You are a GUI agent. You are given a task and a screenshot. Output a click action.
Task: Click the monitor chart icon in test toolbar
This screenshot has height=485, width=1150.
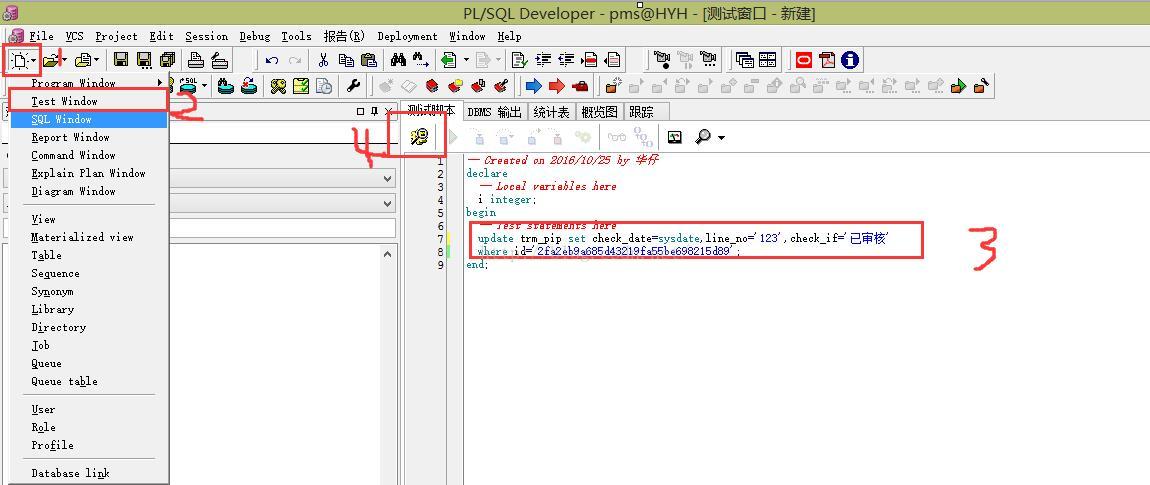coord(675,137)
